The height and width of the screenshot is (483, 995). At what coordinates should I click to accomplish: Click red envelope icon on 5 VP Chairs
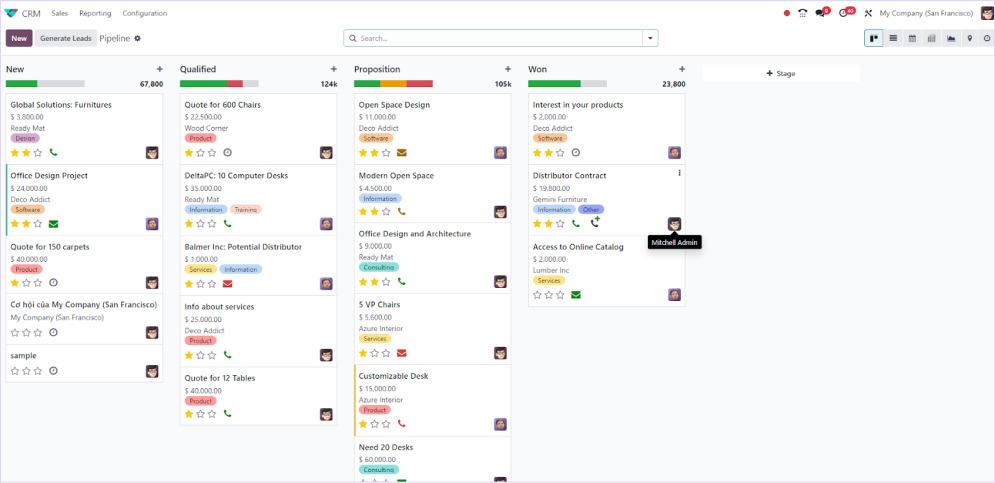tap(402, 353)
